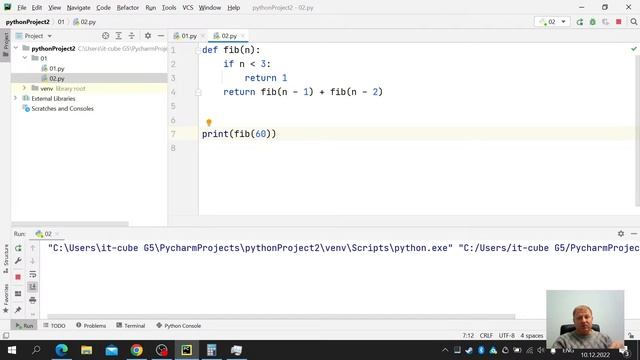Stop process in Run panel
640x360 pixels.
click(18, 277)
